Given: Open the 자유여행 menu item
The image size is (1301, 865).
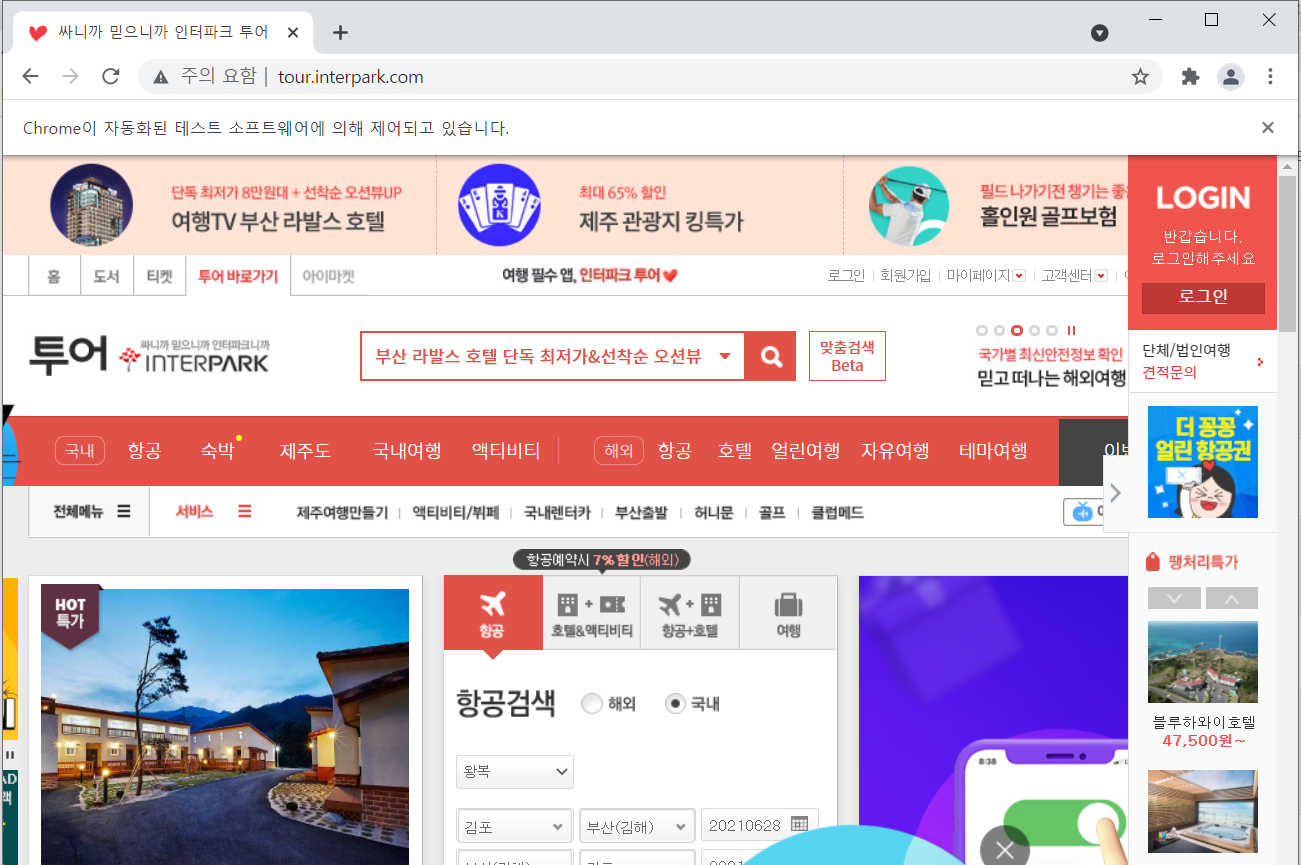Looking at the screenshot, I should pos(895,451).
